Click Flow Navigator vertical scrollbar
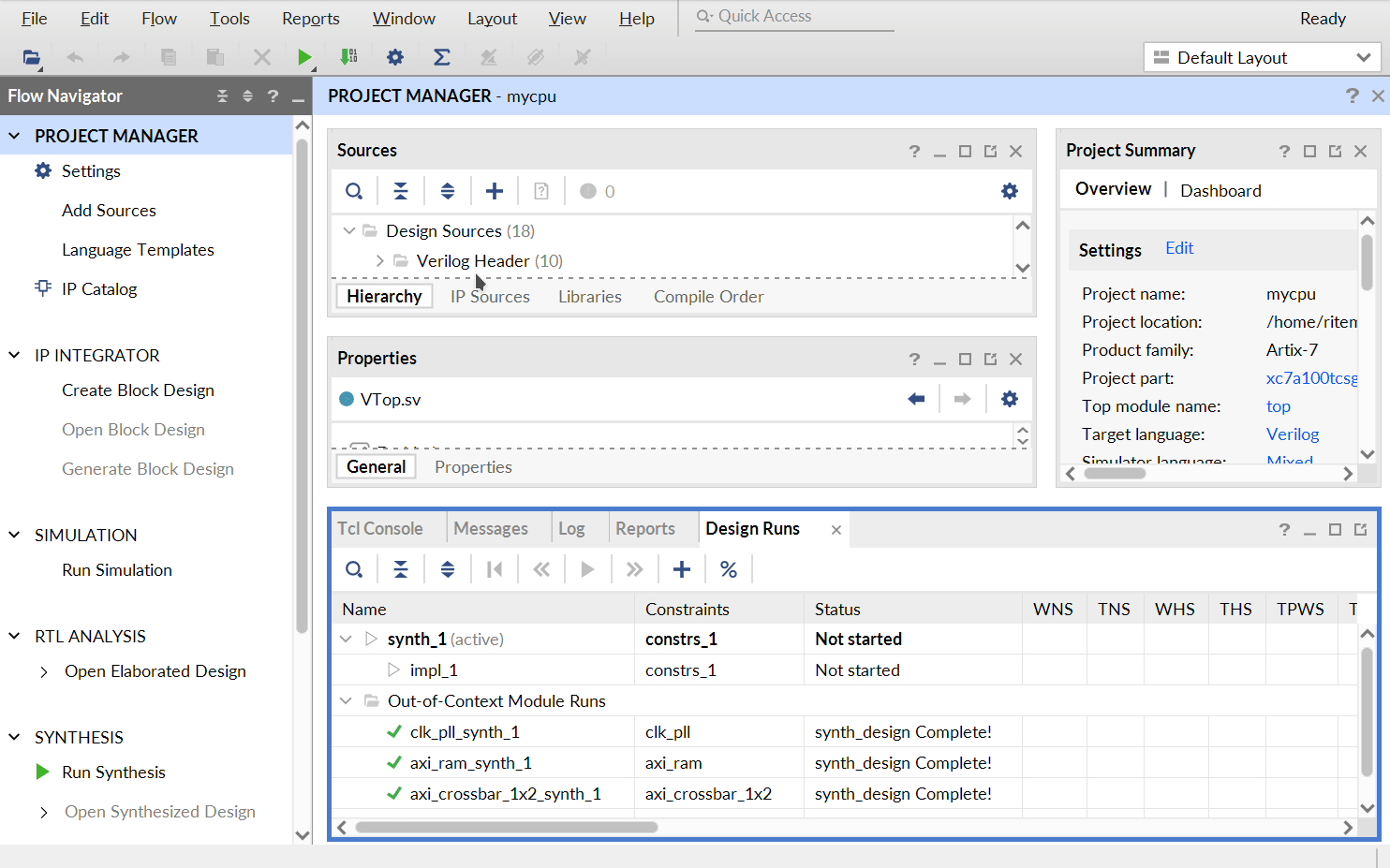 click(302, 387)
